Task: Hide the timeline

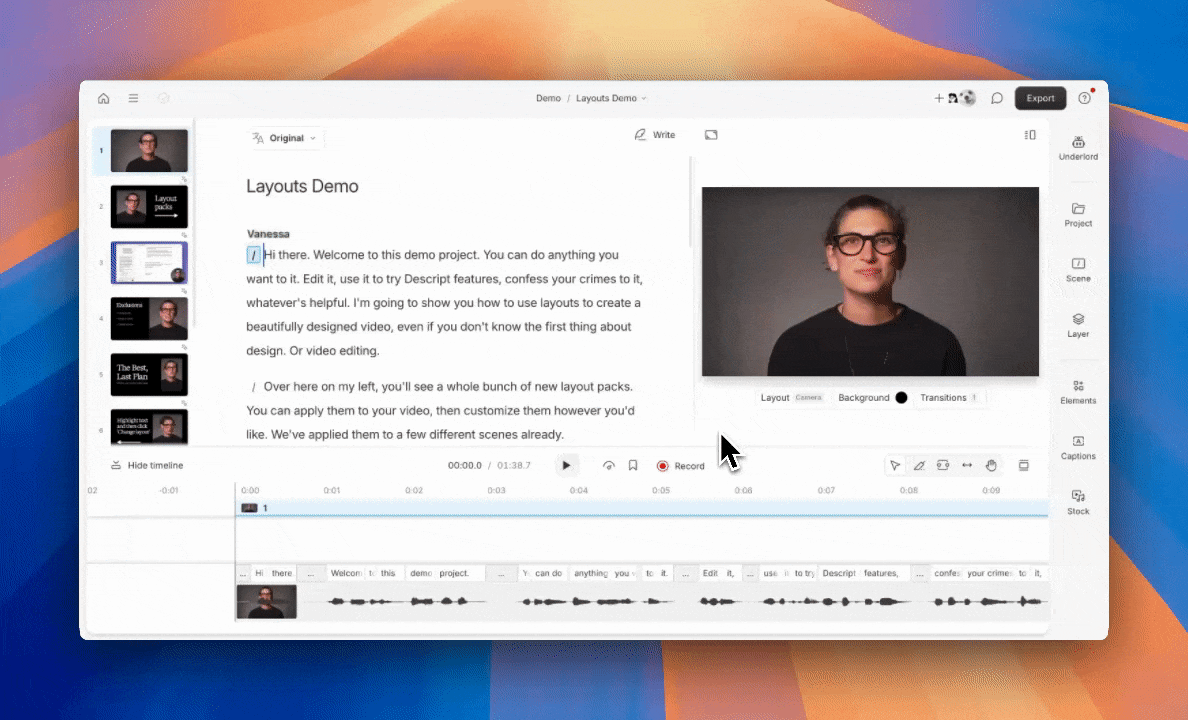Action: click(x=147, y=465)
